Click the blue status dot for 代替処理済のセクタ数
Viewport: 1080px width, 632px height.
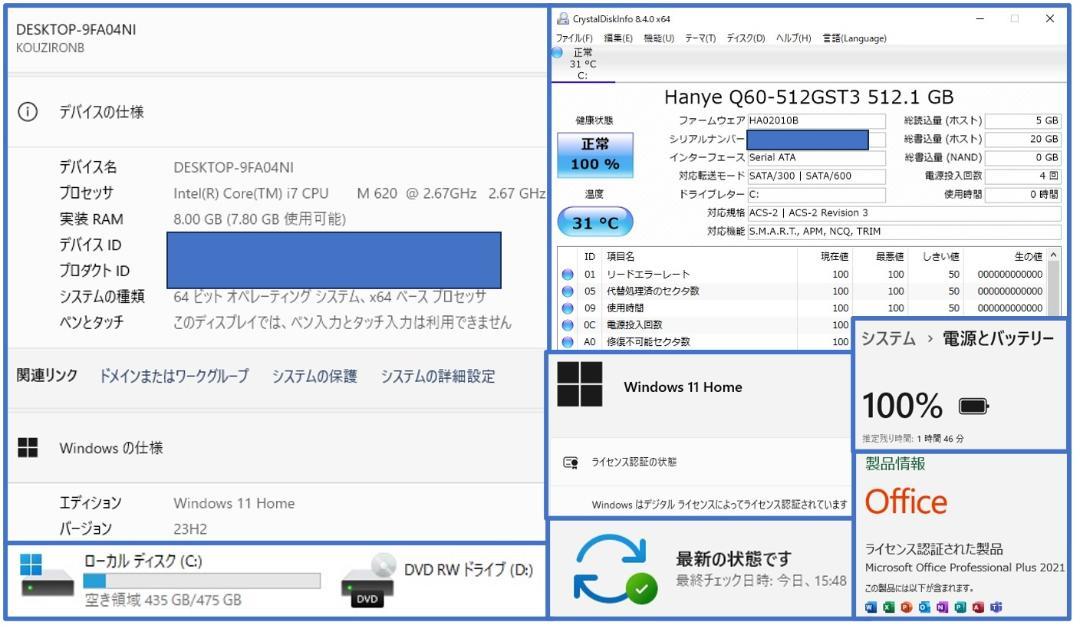coord(568,291)
